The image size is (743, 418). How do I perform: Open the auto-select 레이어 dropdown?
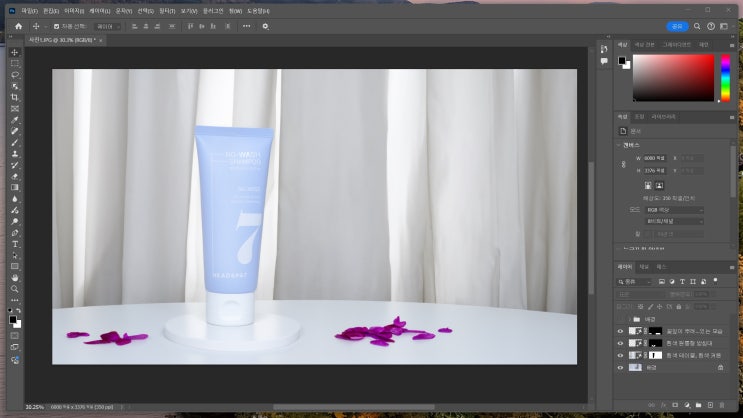108,27
